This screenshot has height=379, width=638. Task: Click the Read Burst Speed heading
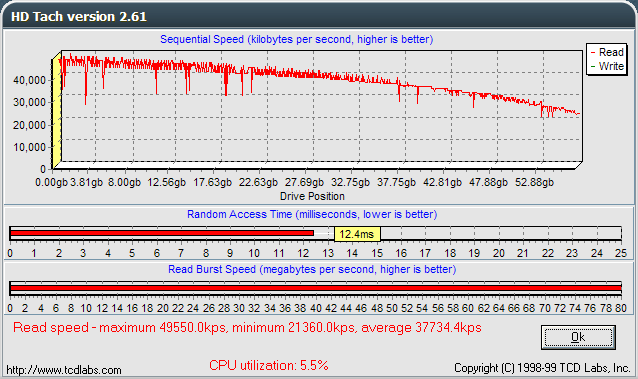(x=312, y=269)
